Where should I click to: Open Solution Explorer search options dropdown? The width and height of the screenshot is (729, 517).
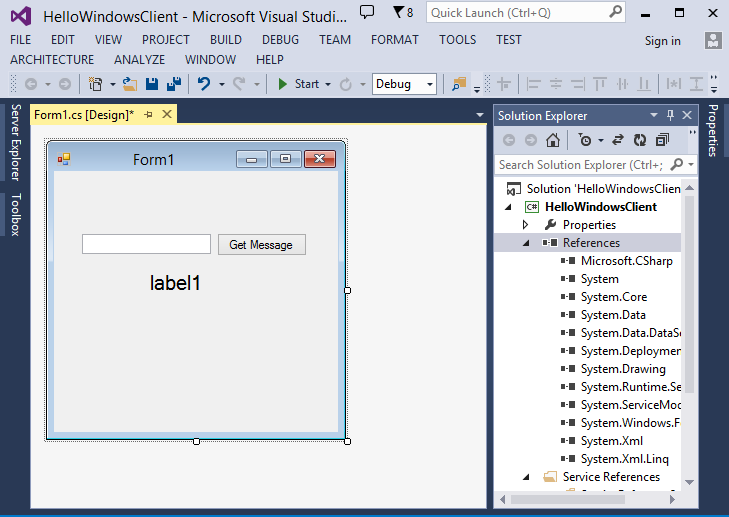coord(691,165)
